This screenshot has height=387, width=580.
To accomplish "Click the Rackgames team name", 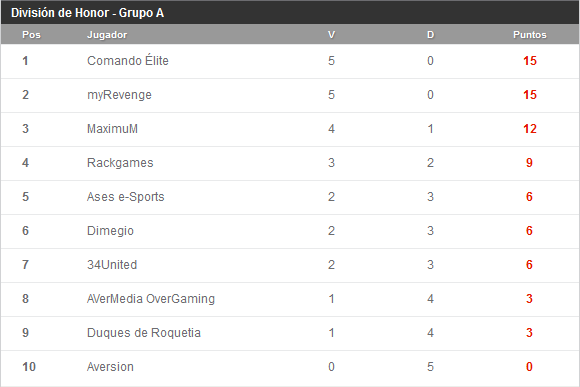I will coord(120,163).
